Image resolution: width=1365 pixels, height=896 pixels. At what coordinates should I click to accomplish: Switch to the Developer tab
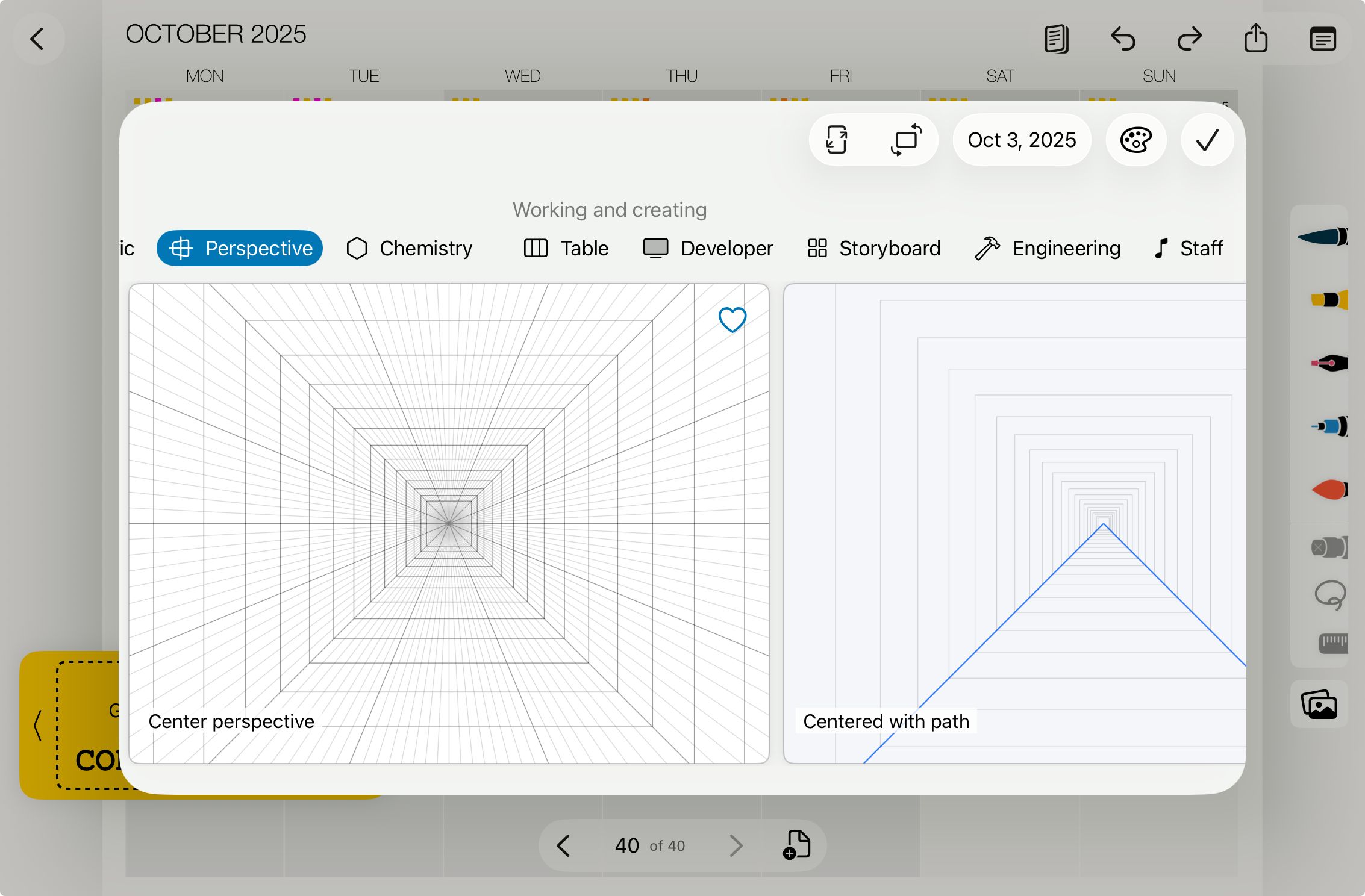coord(708,248)
